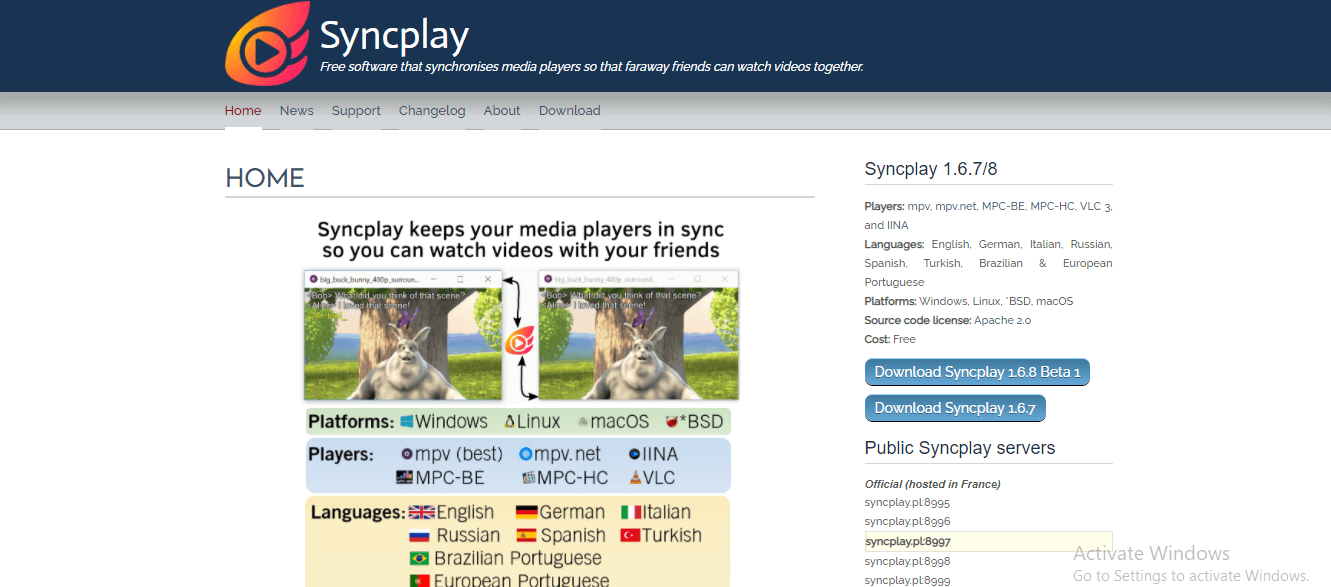Screen dimensions: 1331x587
Task: Click the MPC-HC player icon
Action: click(529, 478)
